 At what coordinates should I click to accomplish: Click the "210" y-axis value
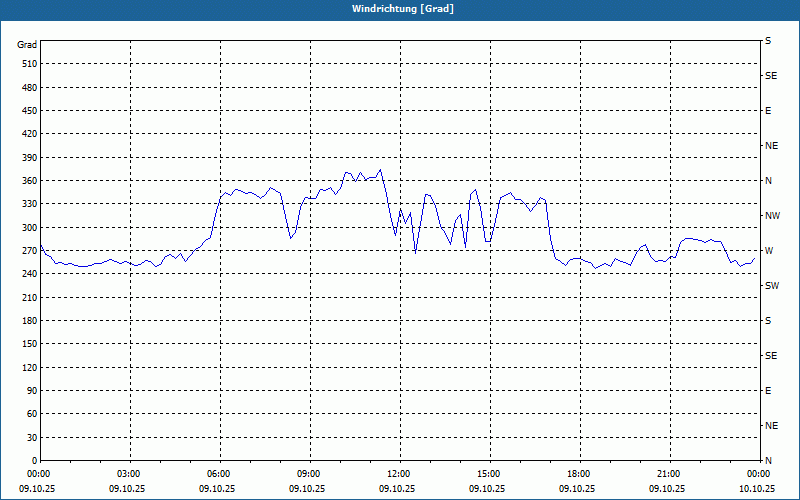[x=30, y=297]
